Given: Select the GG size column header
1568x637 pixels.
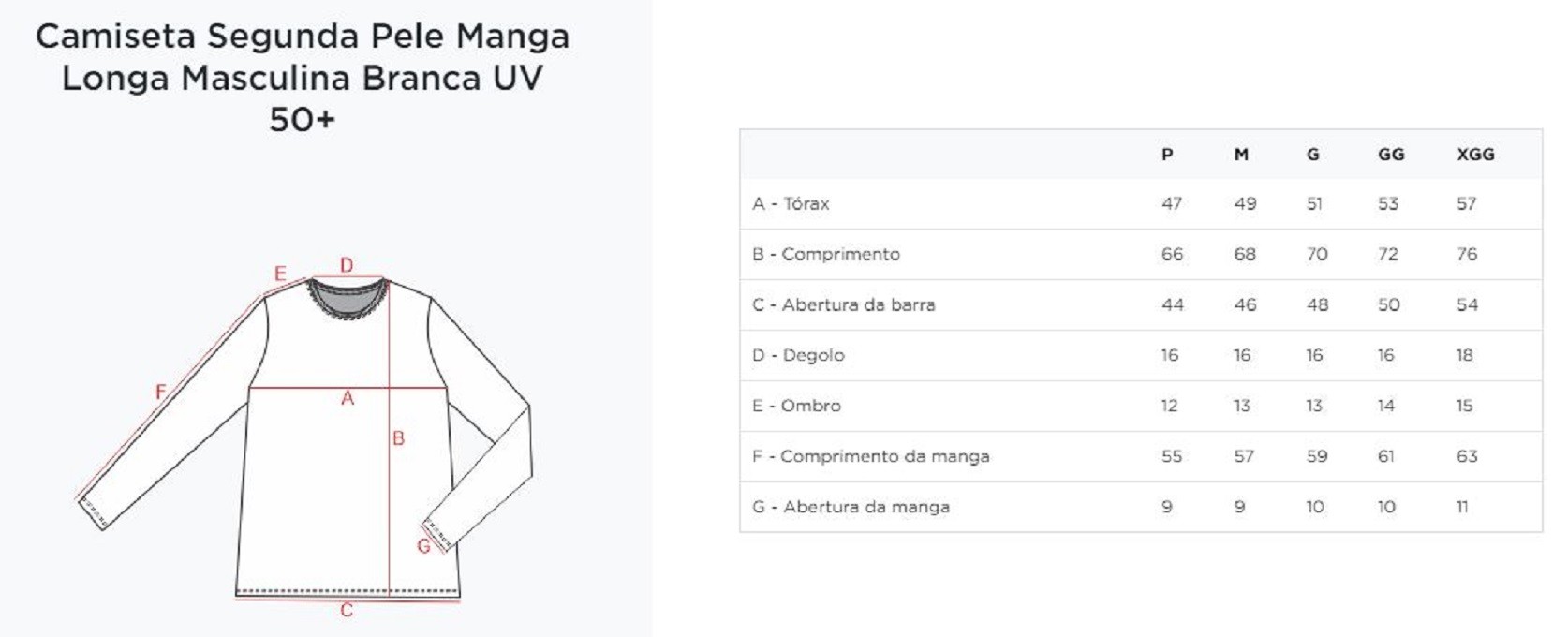Looking at the screenshot, I should pos(1391,155).
